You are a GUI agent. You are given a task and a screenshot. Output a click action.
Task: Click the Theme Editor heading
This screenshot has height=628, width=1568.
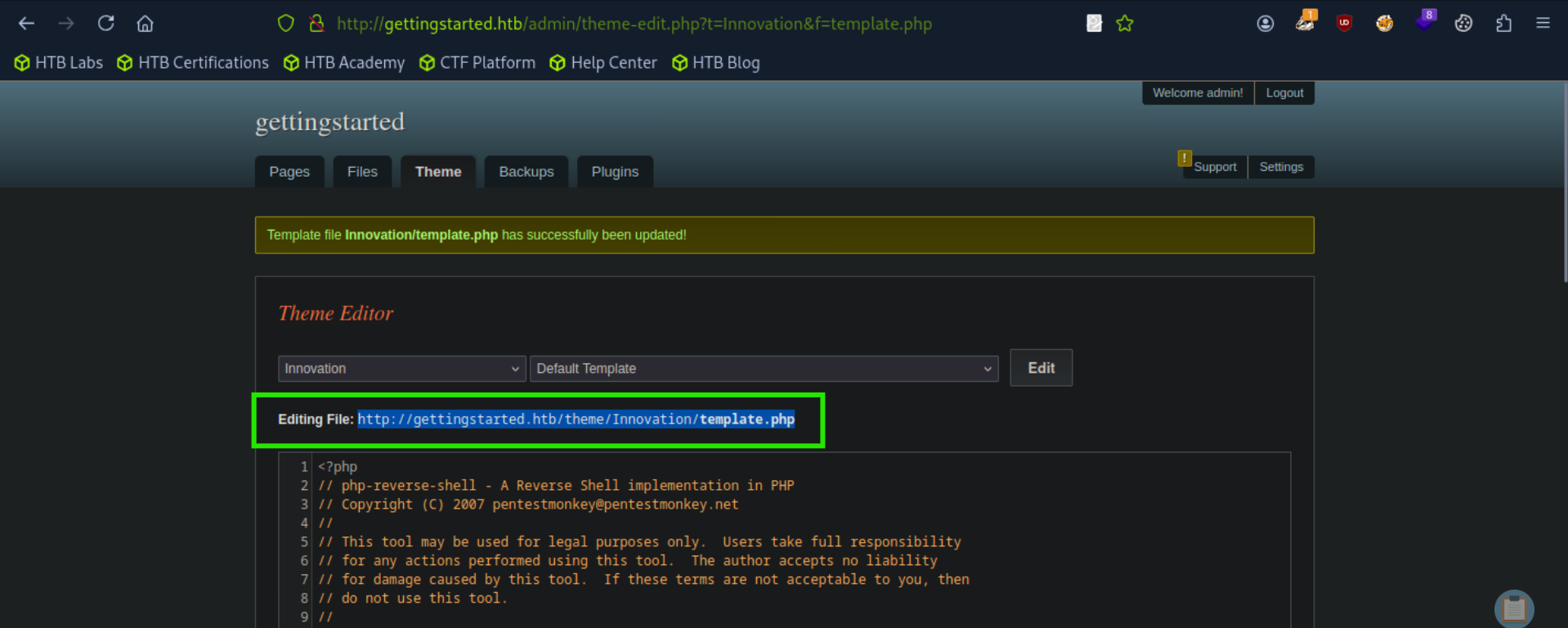(335, 313)
